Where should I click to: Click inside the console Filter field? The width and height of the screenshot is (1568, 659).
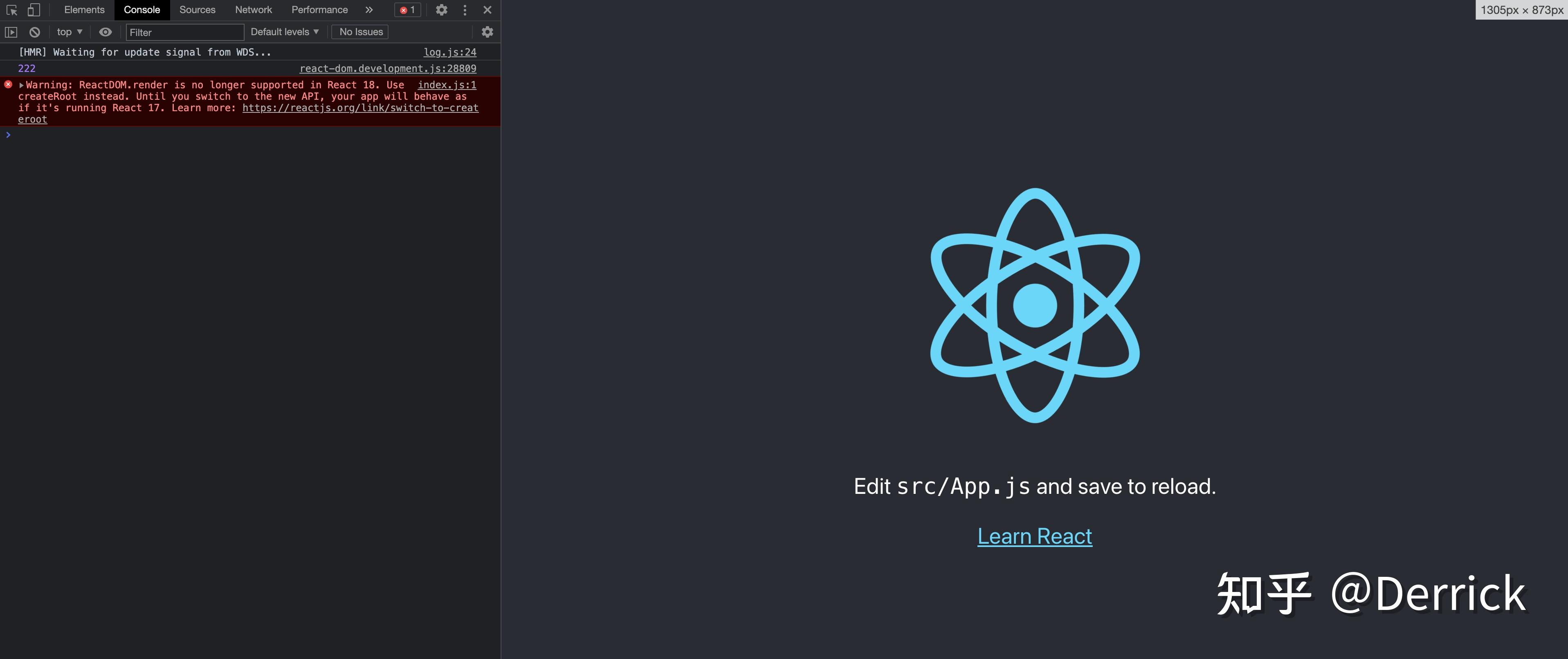click(x=183, y=31)
